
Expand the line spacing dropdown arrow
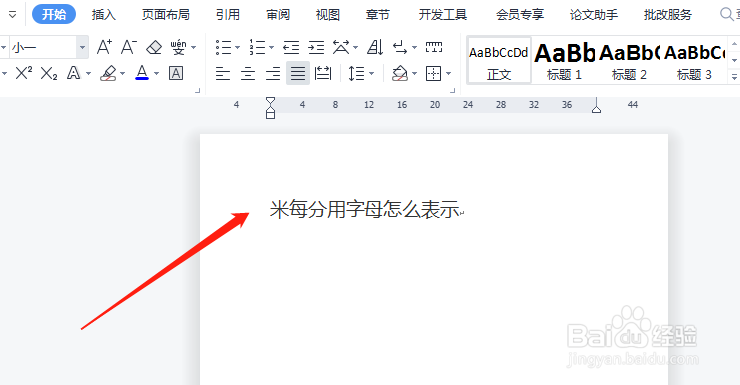(371, 74)
